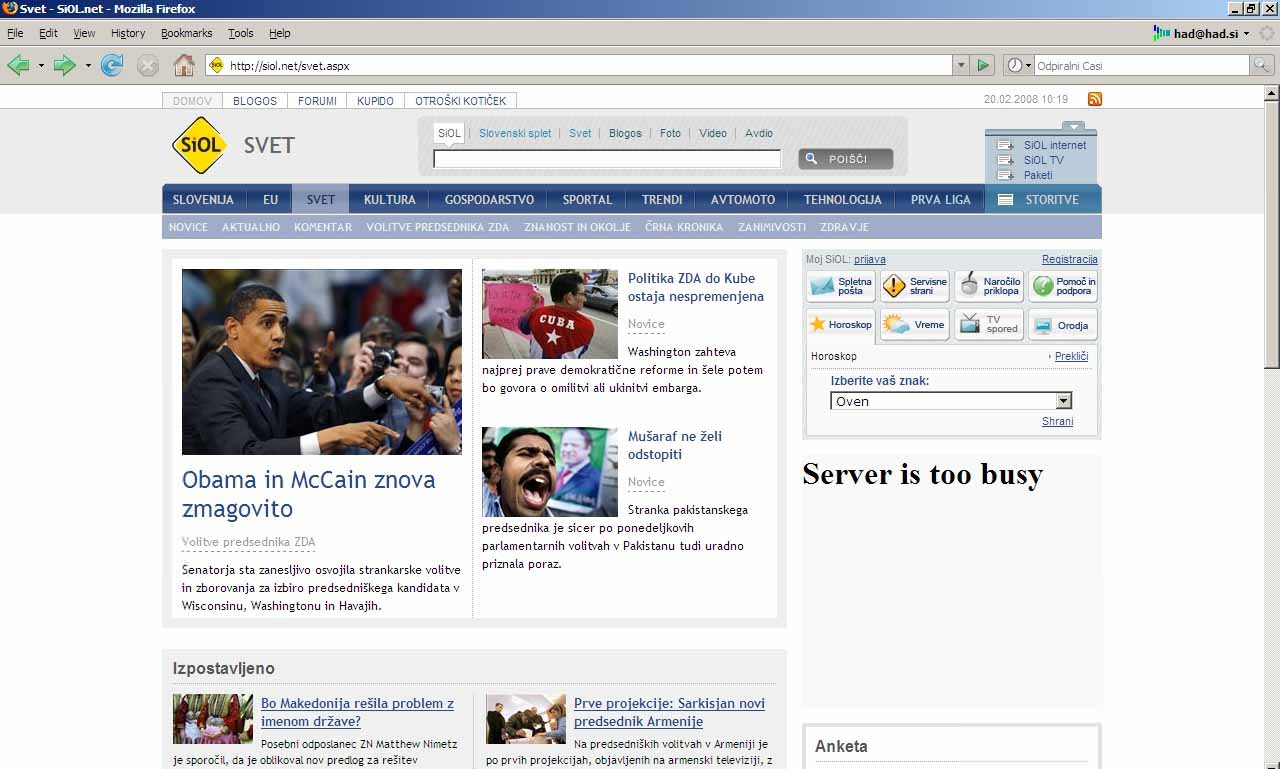Click the Cuba protest article thumbnail

pos(550,314)
